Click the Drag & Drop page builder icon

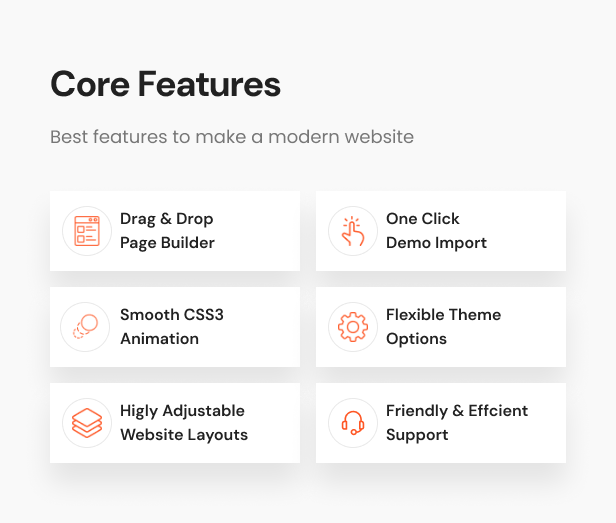pos(87,231)
